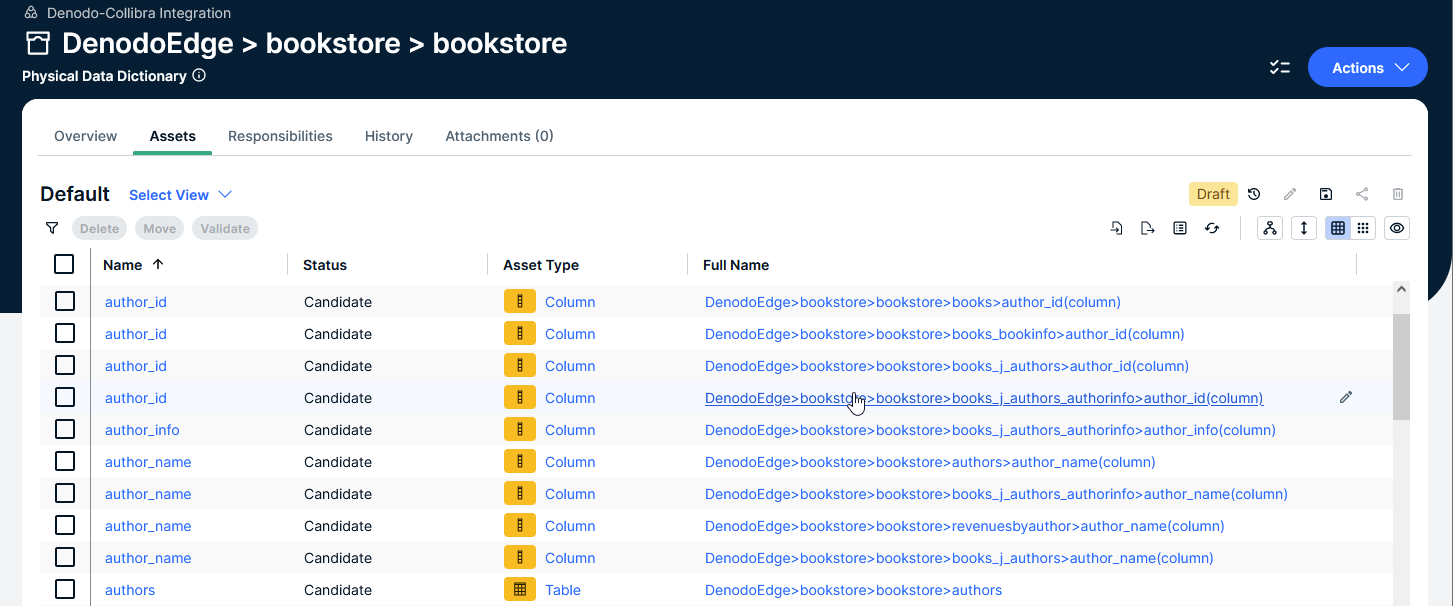Check the box for authors>author_name row

coord(64,461)
